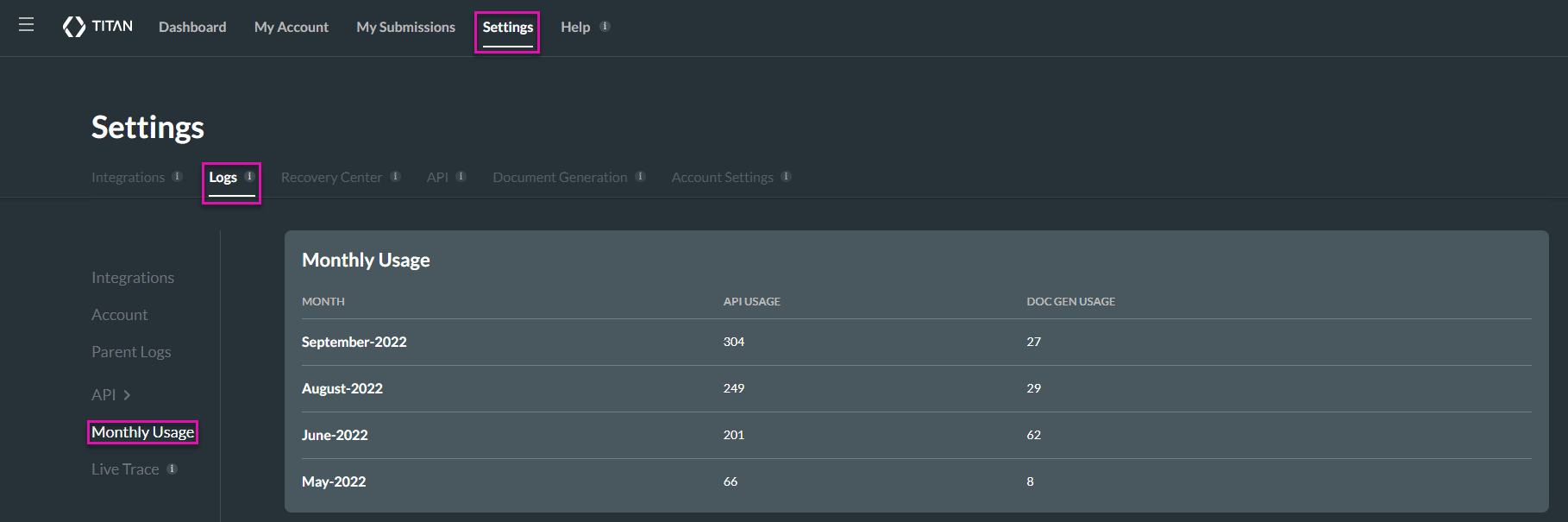
Task: Open Dashboard in top navigation
Action: (192, 27)
